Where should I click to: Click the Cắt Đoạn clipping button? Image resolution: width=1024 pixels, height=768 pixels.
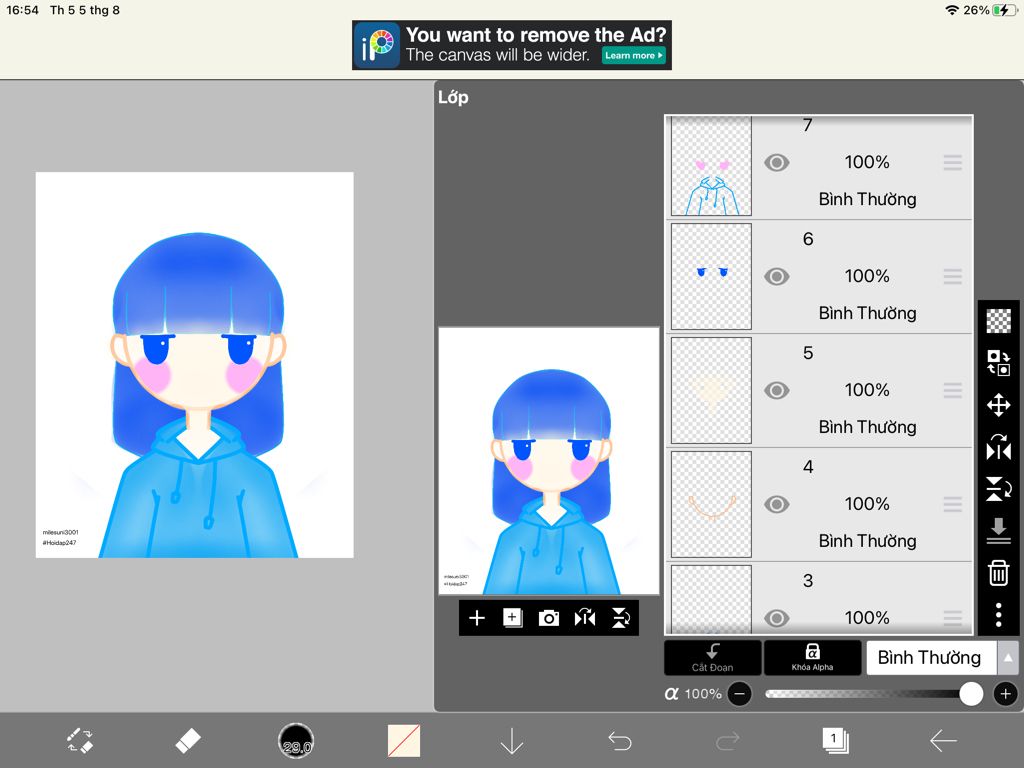click(x=712, y=658)
